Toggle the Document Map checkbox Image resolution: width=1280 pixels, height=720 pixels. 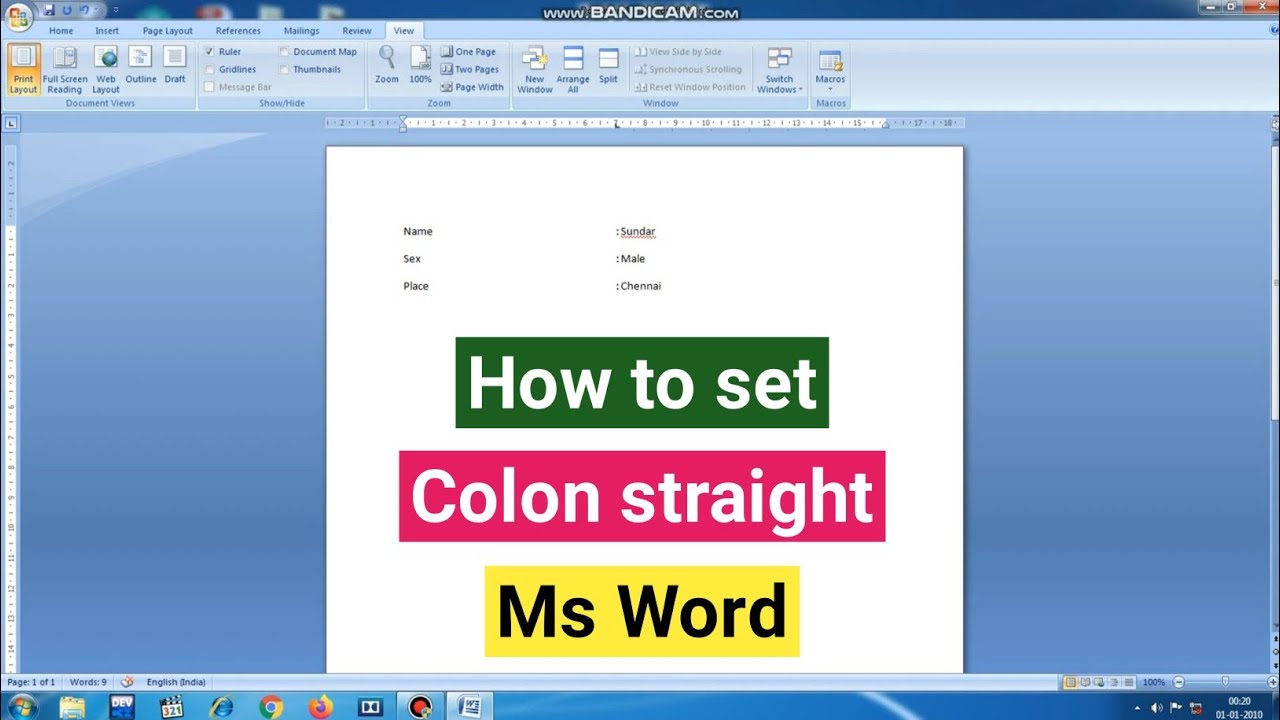point(285,52)
